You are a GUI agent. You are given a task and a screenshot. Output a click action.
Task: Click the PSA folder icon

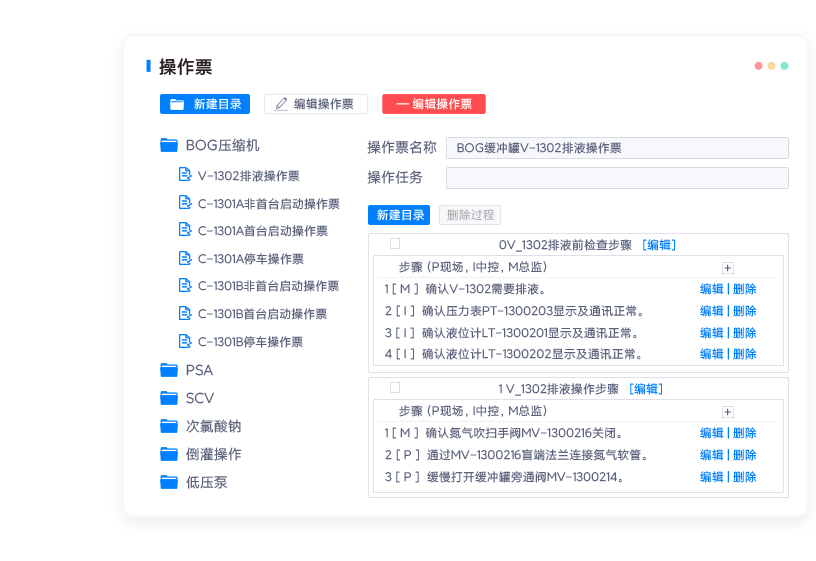point(169,370)
